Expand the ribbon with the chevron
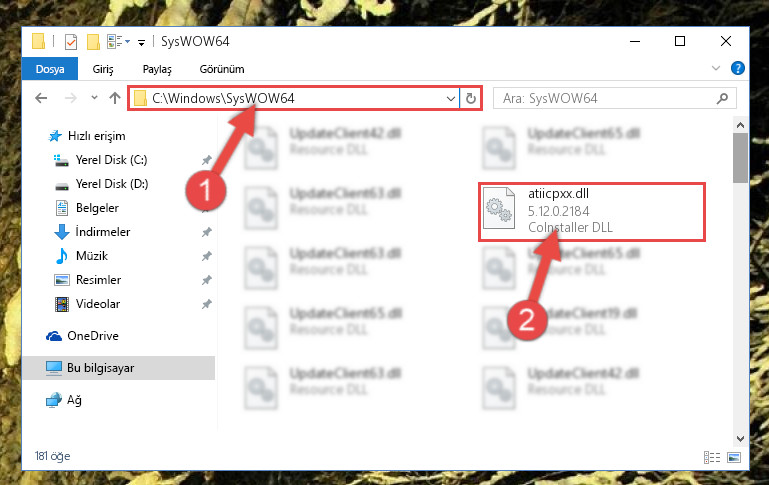 (716, 68)
